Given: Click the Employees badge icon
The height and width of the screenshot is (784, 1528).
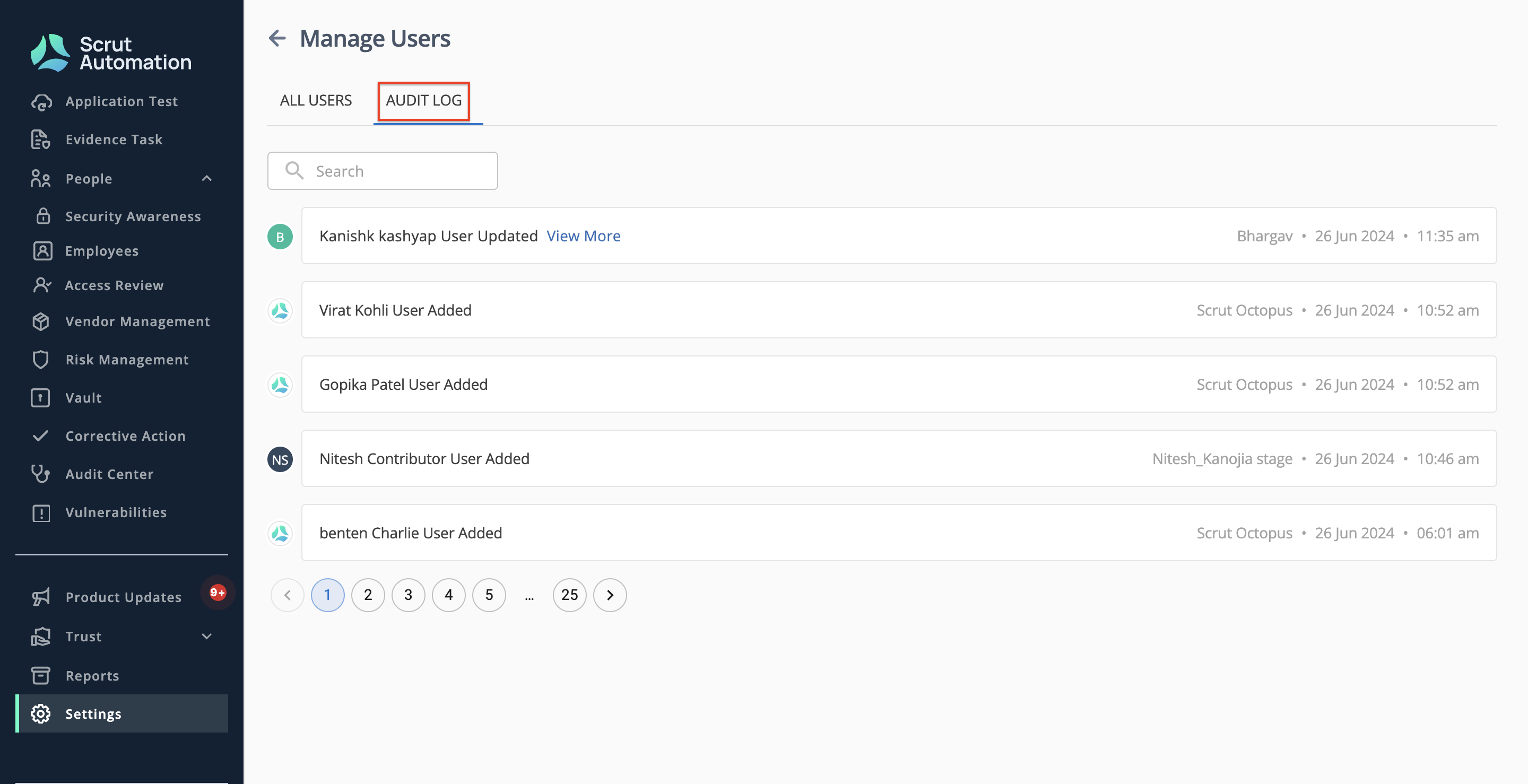Looking at the screenshot, I should tap(42, 251).
